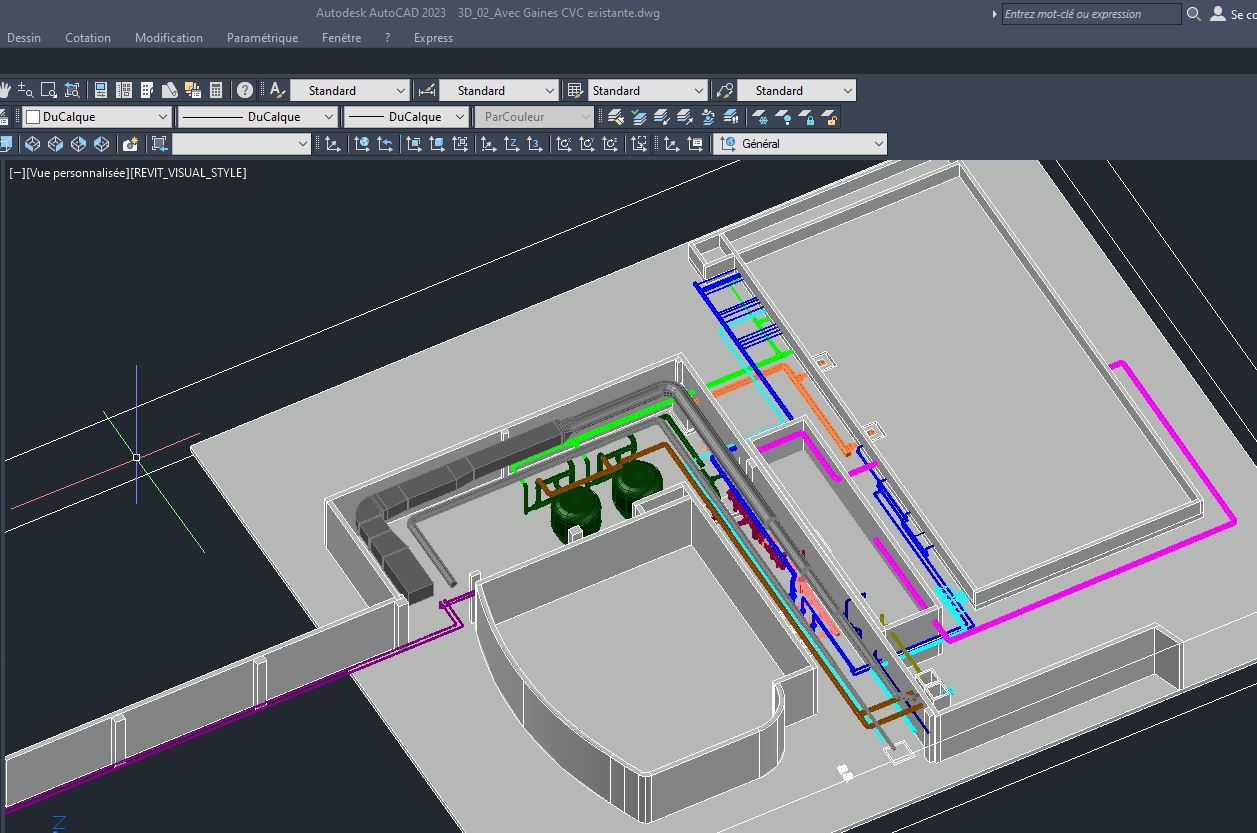Open the QuickCalc calculator icon
This screenshot has width=1257, height=833.
216,90
